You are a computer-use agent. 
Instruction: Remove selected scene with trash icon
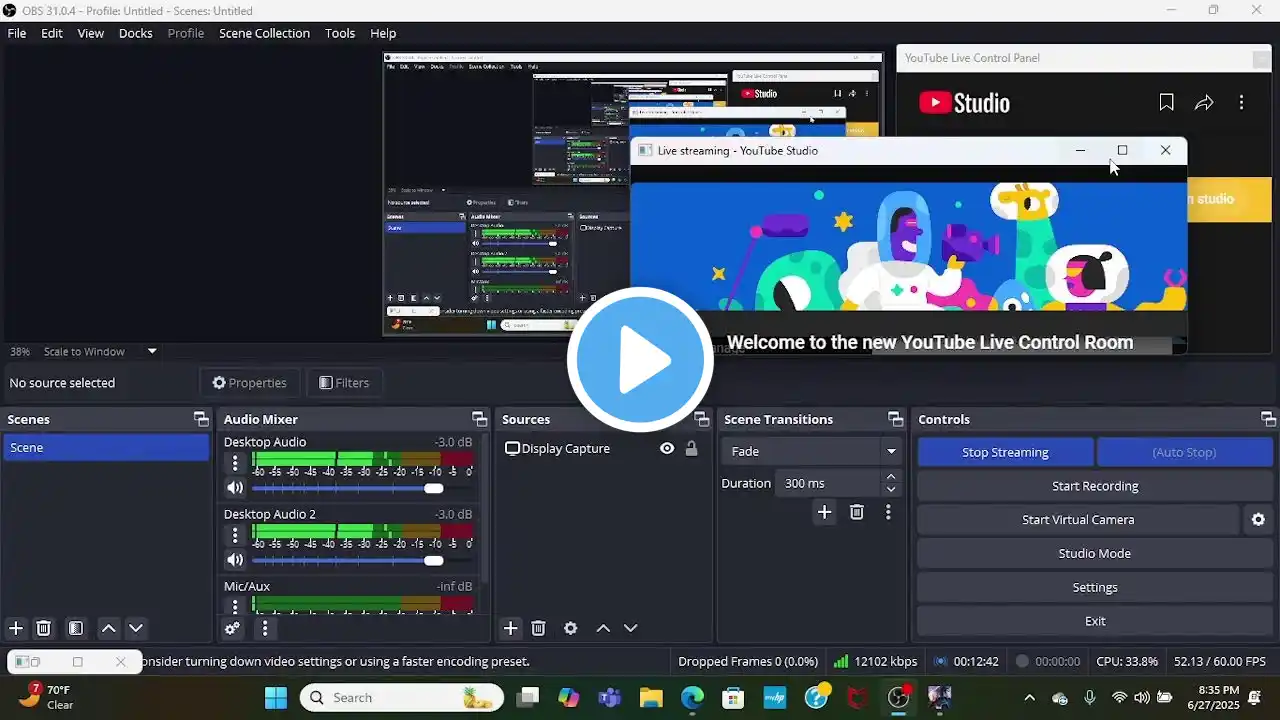coord(43,628)
